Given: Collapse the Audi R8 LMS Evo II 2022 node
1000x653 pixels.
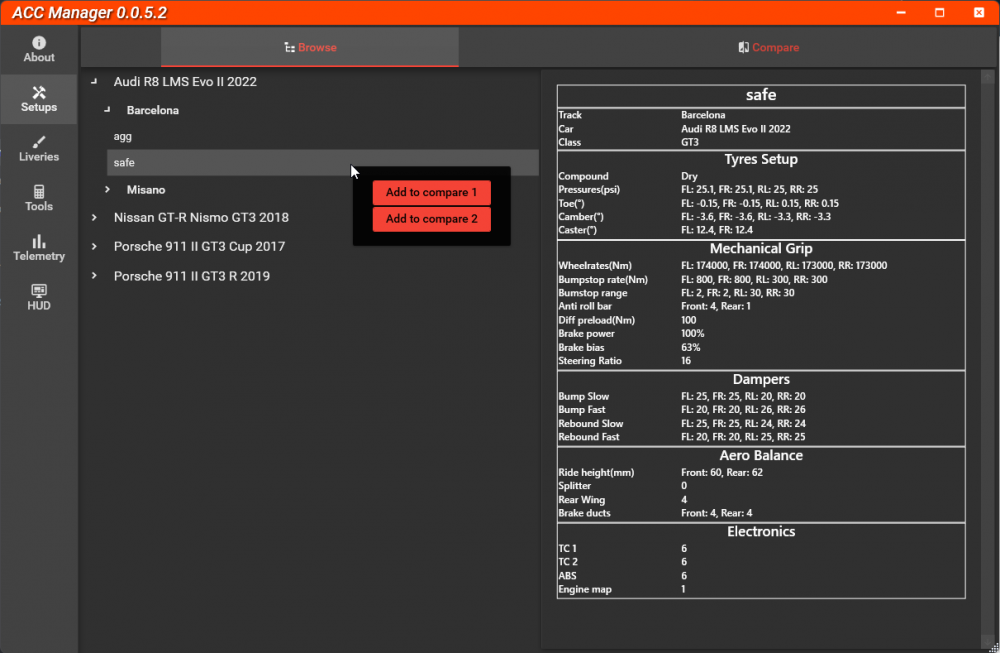Looking at the screenshot, I should click(x=94, y=82).
